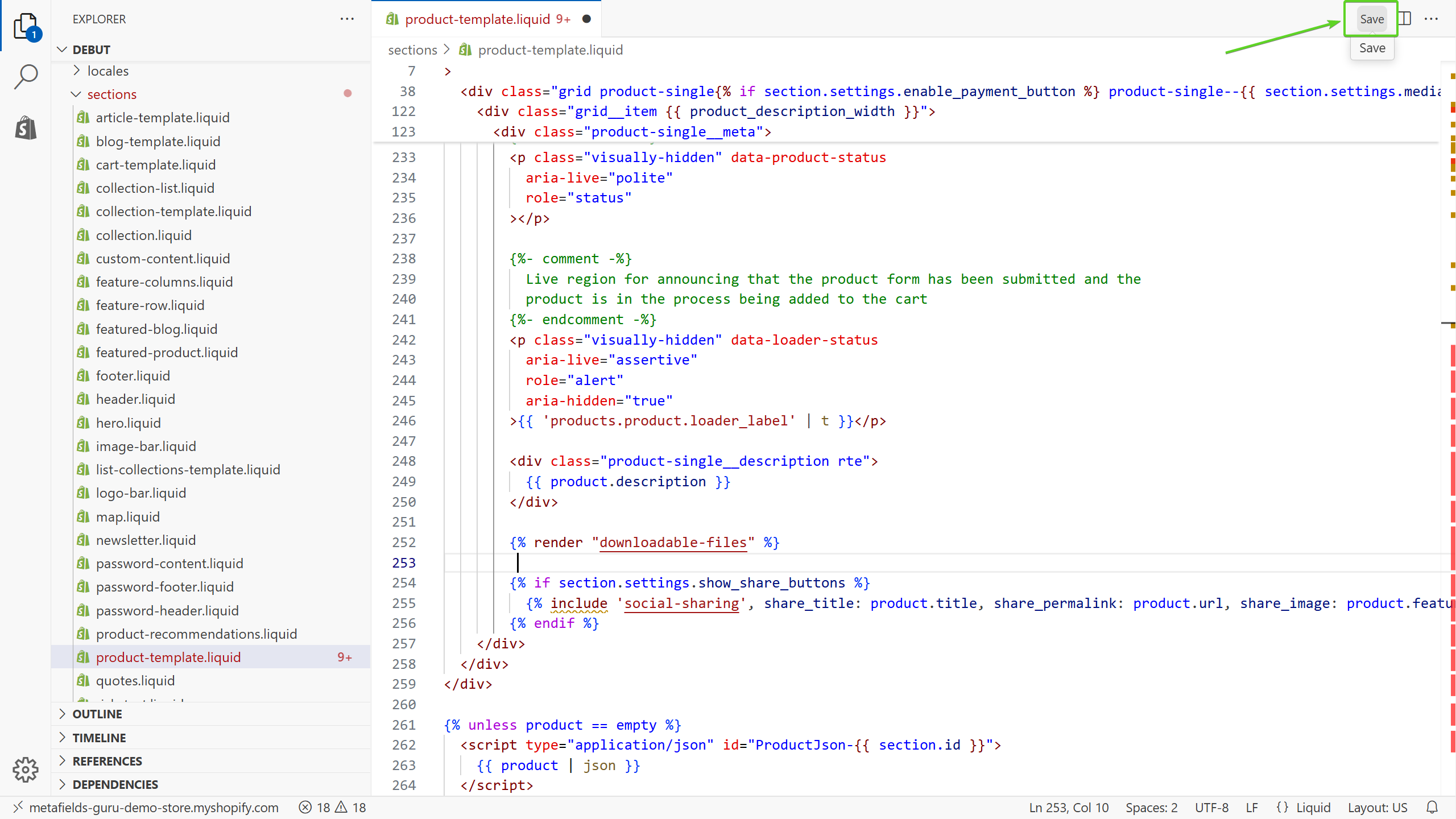The height and width of the screenshot is (819, 1456).
Task: Open the Search view icon
Action: tap(26, 76)
